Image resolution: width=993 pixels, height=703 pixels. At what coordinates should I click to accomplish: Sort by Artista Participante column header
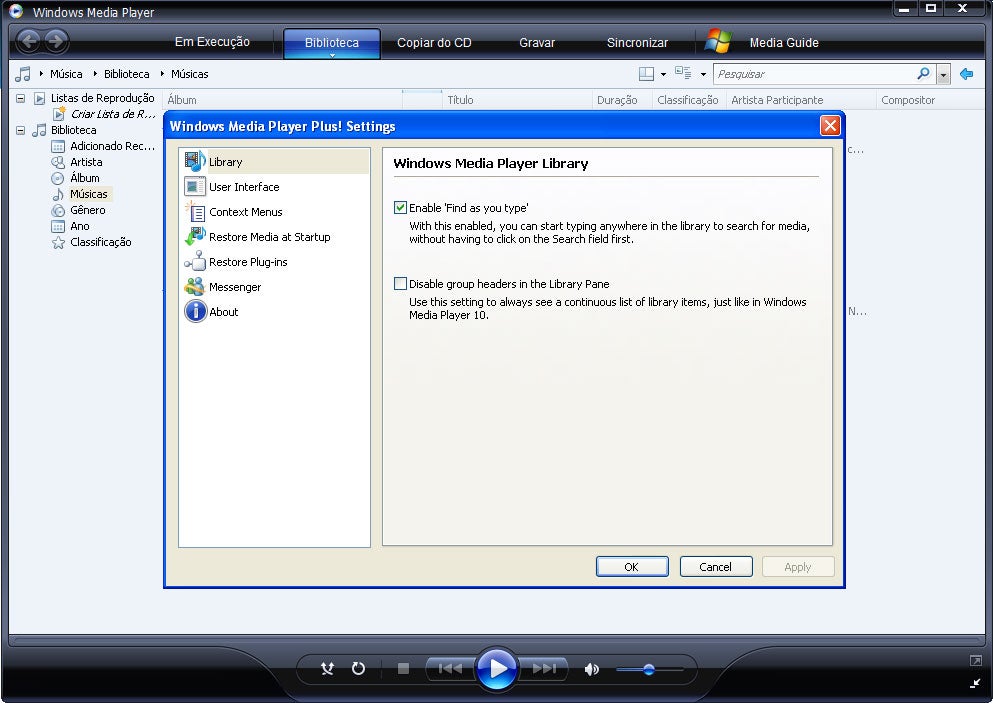801,100
